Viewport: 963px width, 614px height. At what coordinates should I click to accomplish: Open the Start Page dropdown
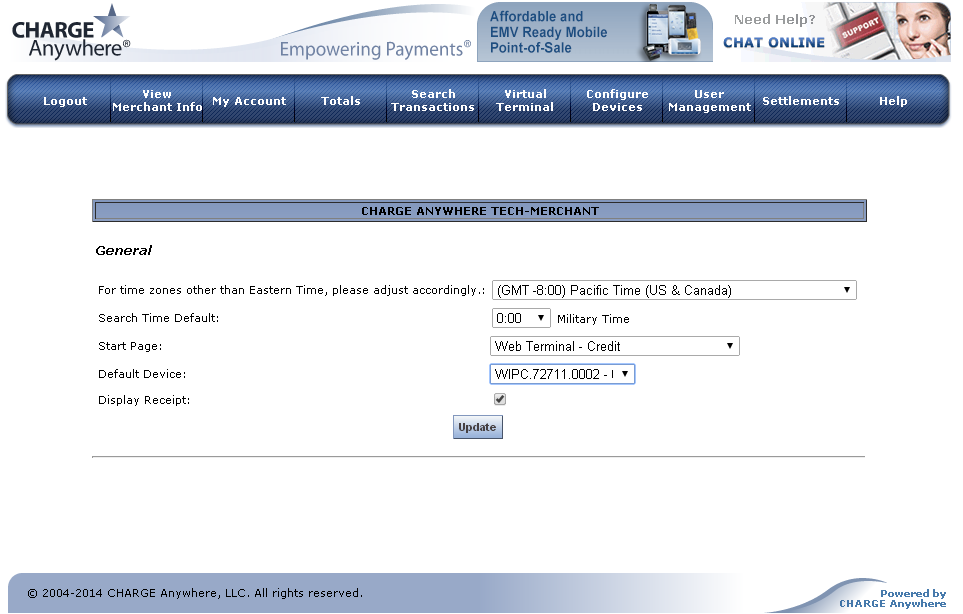point(615,347)
